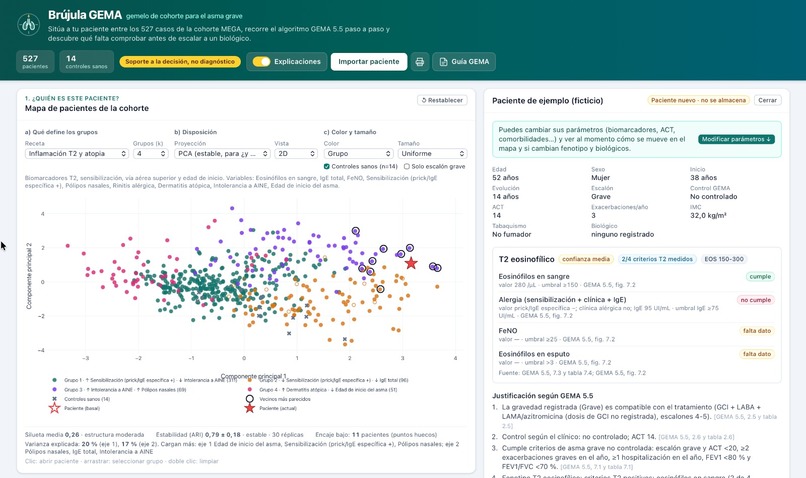Open the Proyección PCA dropdown

222,154
